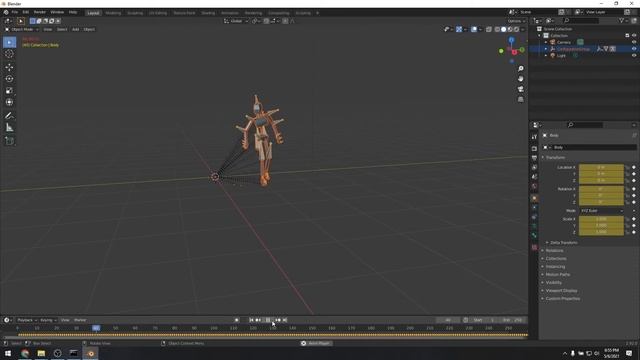640x360 pixels.
Task: Click the Blender logo menu icon
Action: point(6,12)
